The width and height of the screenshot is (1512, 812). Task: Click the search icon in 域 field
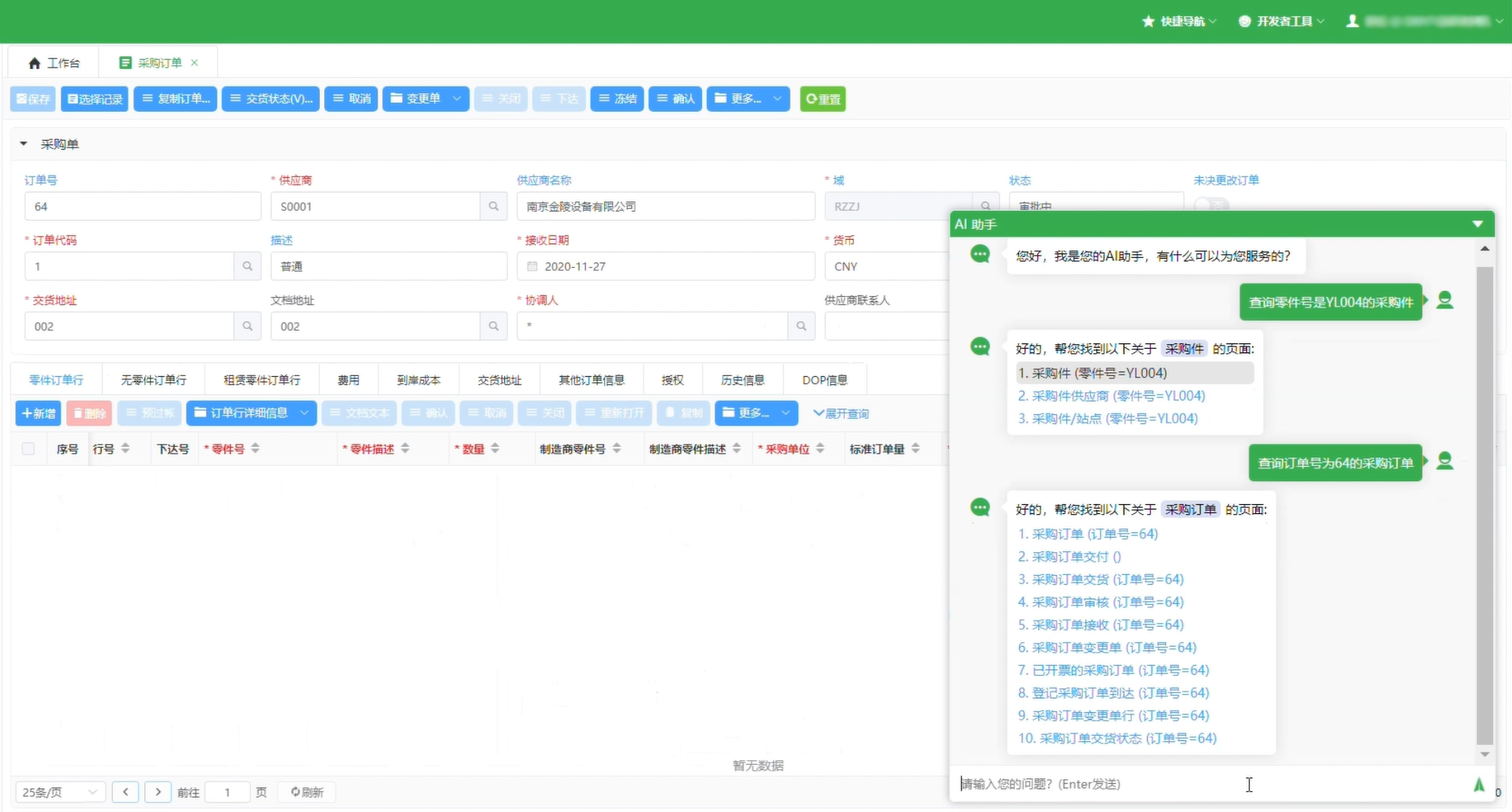(986, 207)
